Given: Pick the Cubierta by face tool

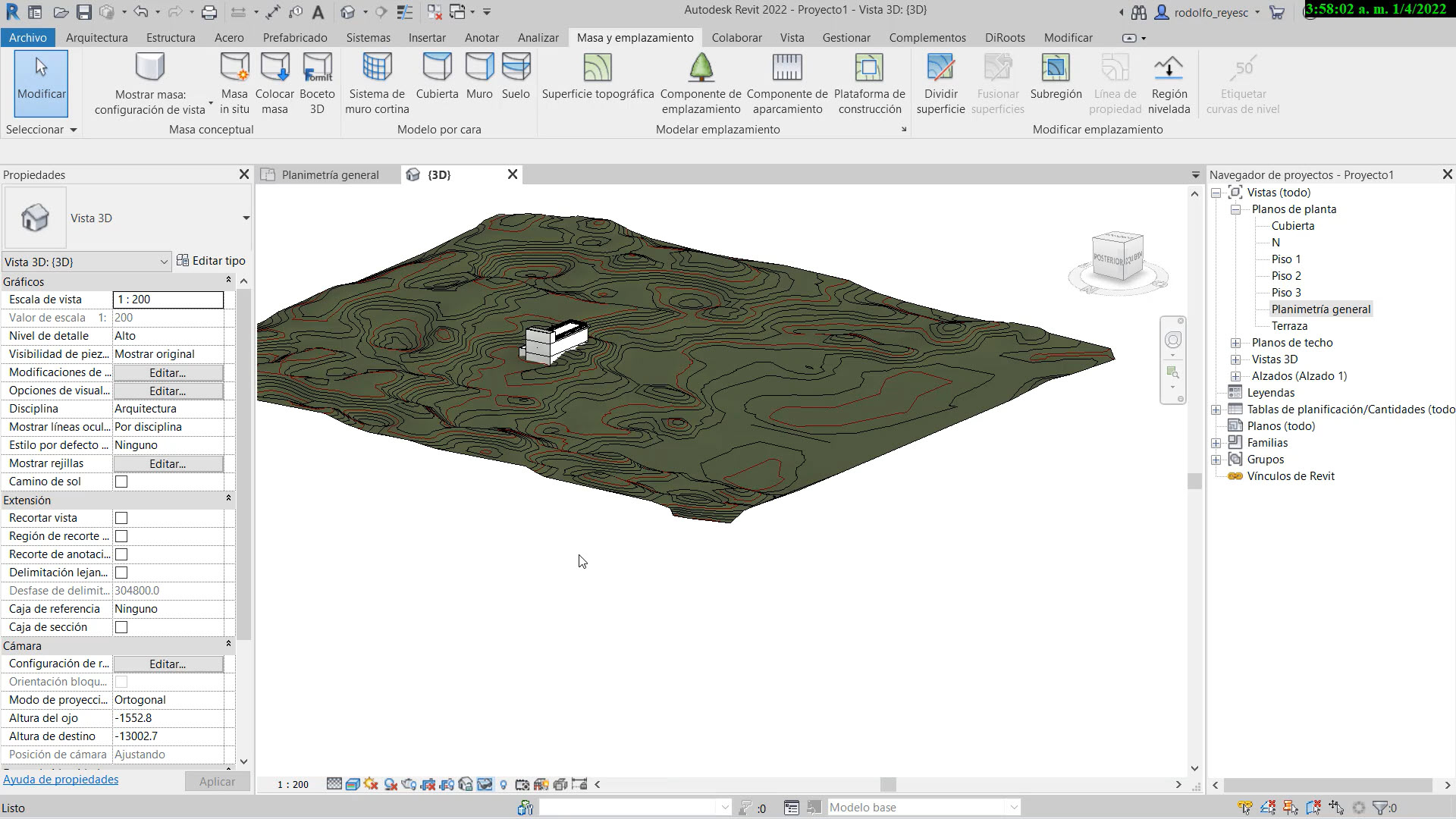Looking at the screenshot, I should tap(437, 77).
